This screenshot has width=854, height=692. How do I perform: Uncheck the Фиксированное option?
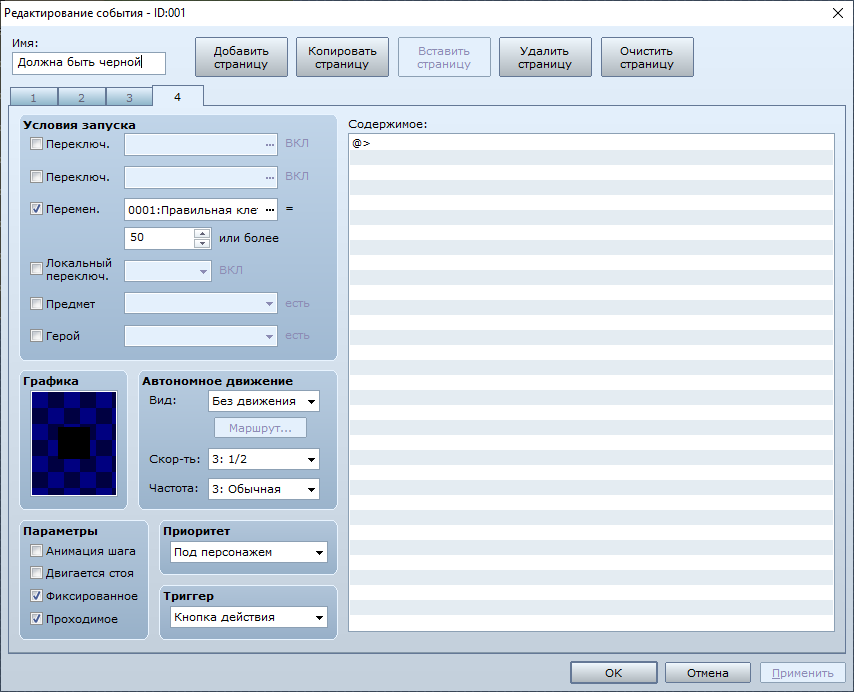click(x=36, y=596)
